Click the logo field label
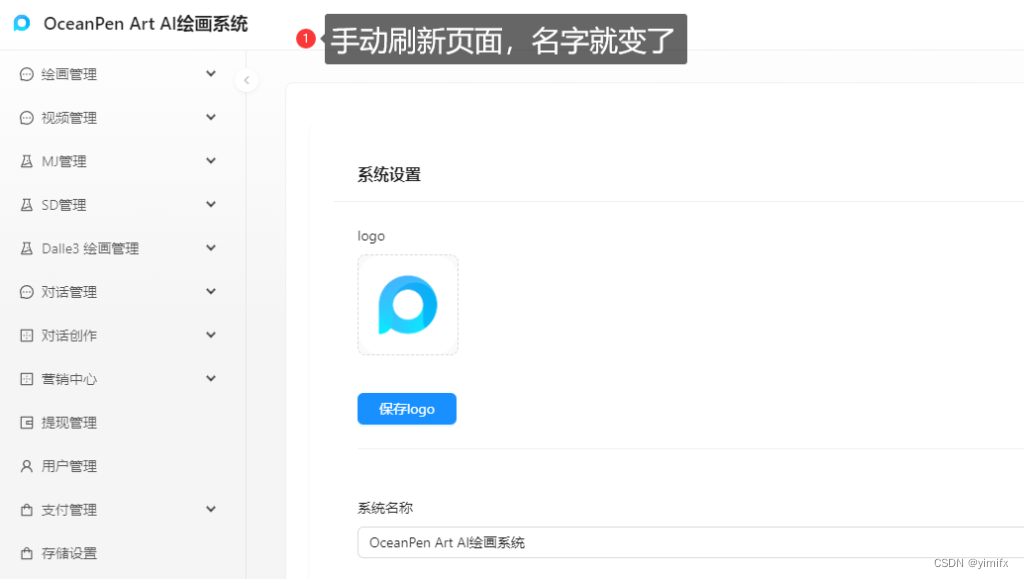This screenshot has height=579, width=1024. (x=371, y=236)
